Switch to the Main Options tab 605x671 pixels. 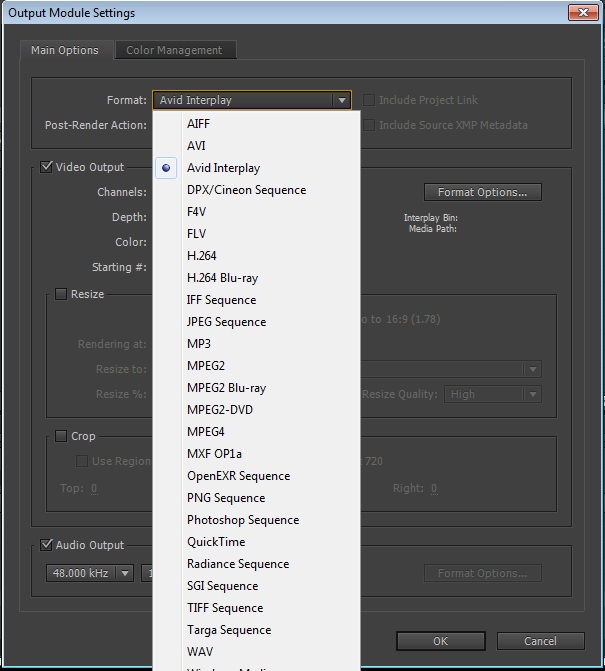(x=65, y=50)
